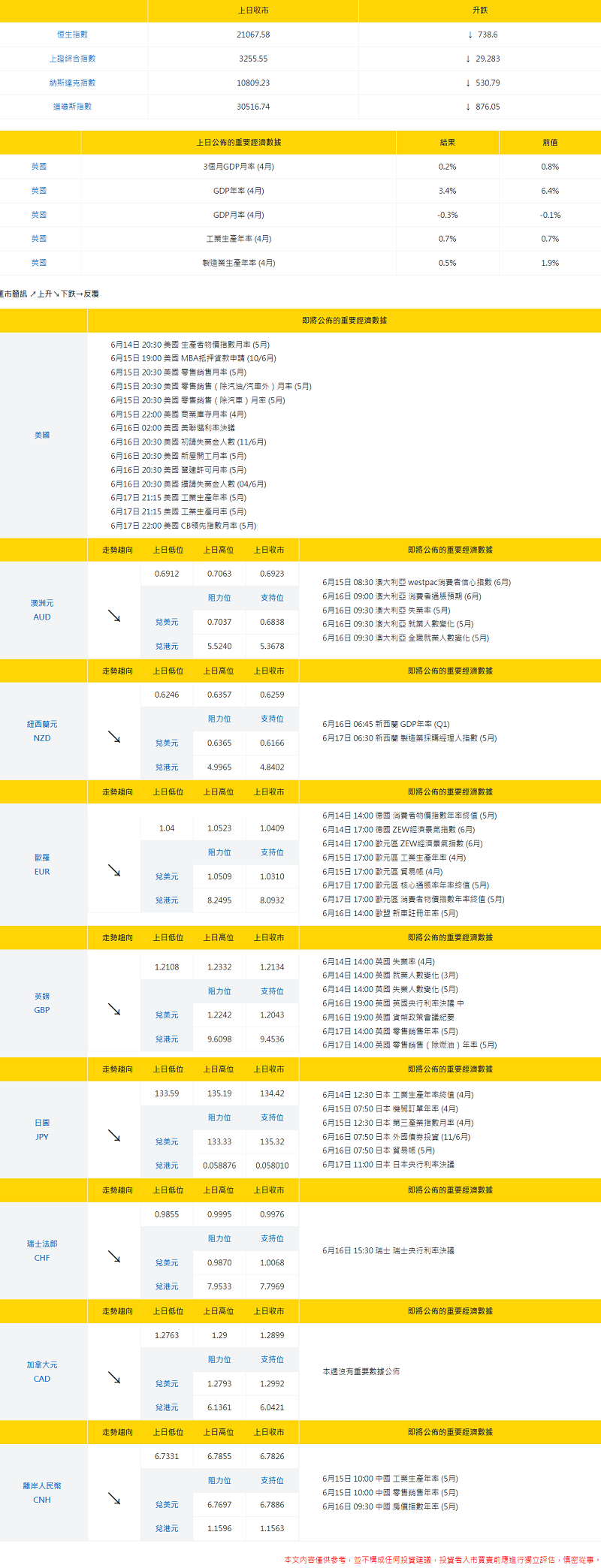Click the 瑞士央行利率決議 entry
This screenshot has height=1568, width=601.
tap(388, 1250)
